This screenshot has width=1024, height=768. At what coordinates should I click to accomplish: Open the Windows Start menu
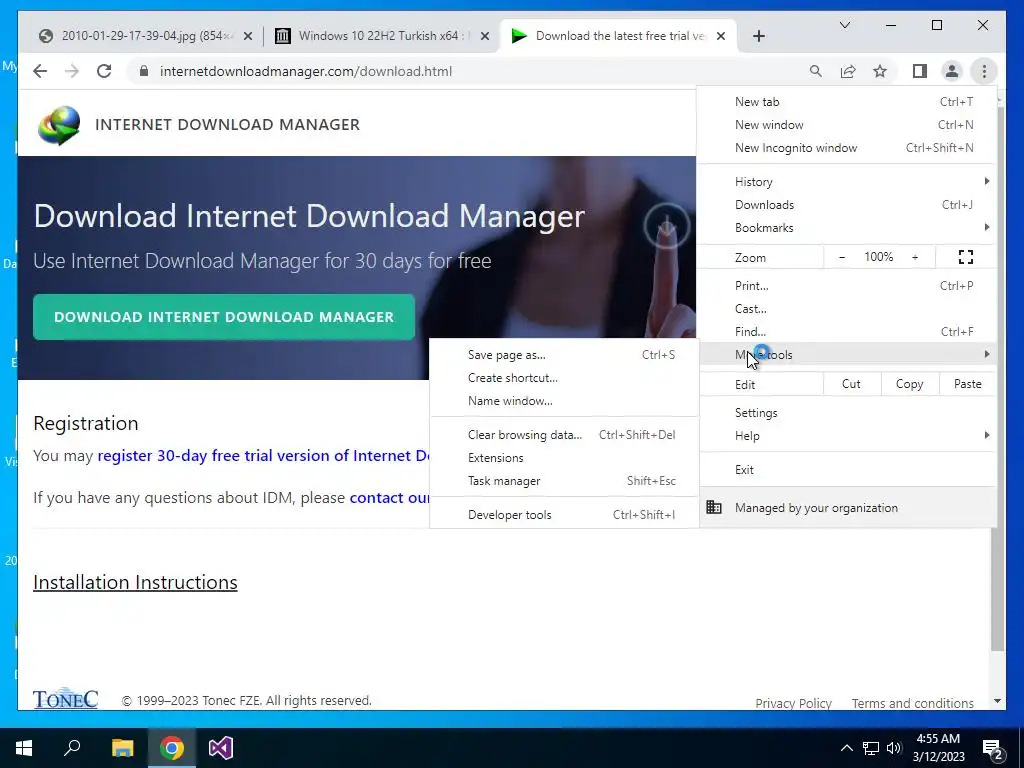[24, 748]
